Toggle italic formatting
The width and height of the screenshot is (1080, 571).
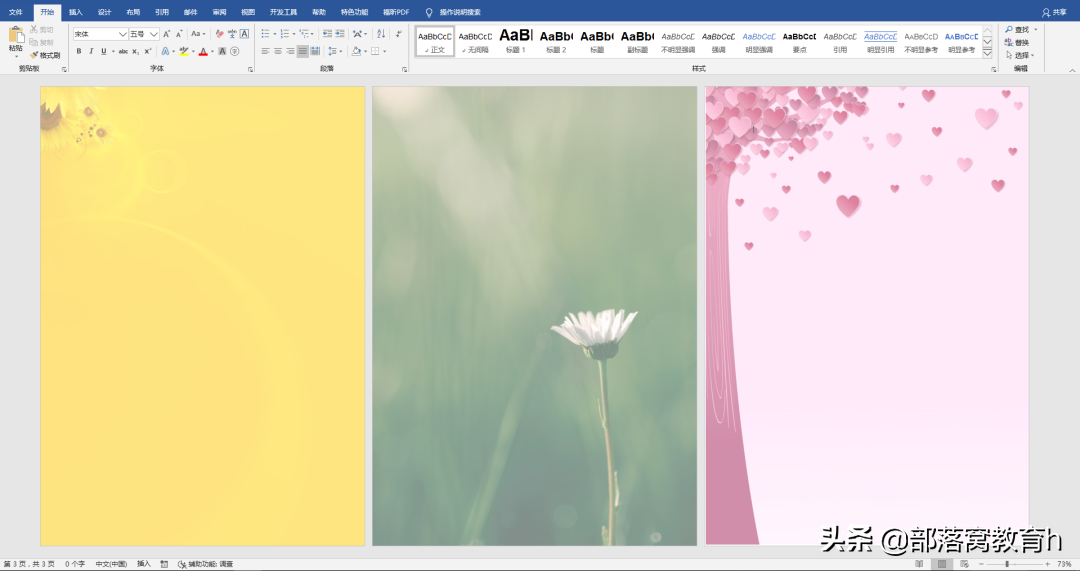point(91,52)
